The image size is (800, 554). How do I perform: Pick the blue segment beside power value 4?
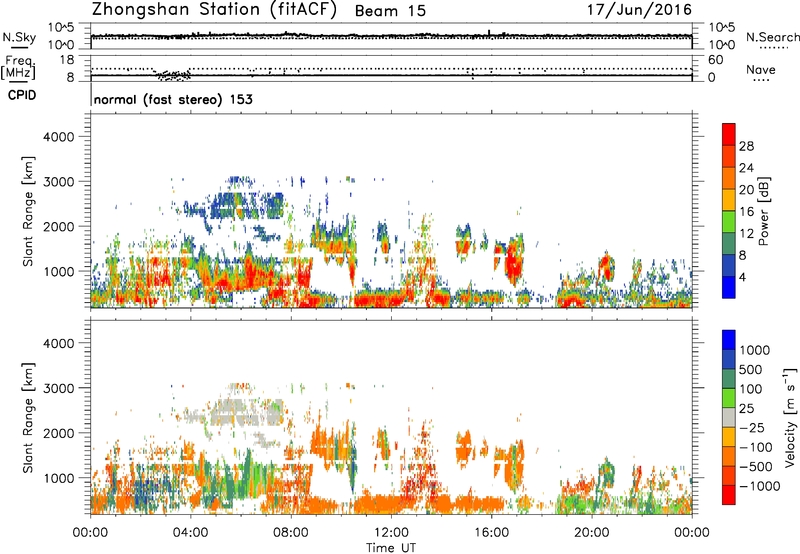[x=729, y=287]
